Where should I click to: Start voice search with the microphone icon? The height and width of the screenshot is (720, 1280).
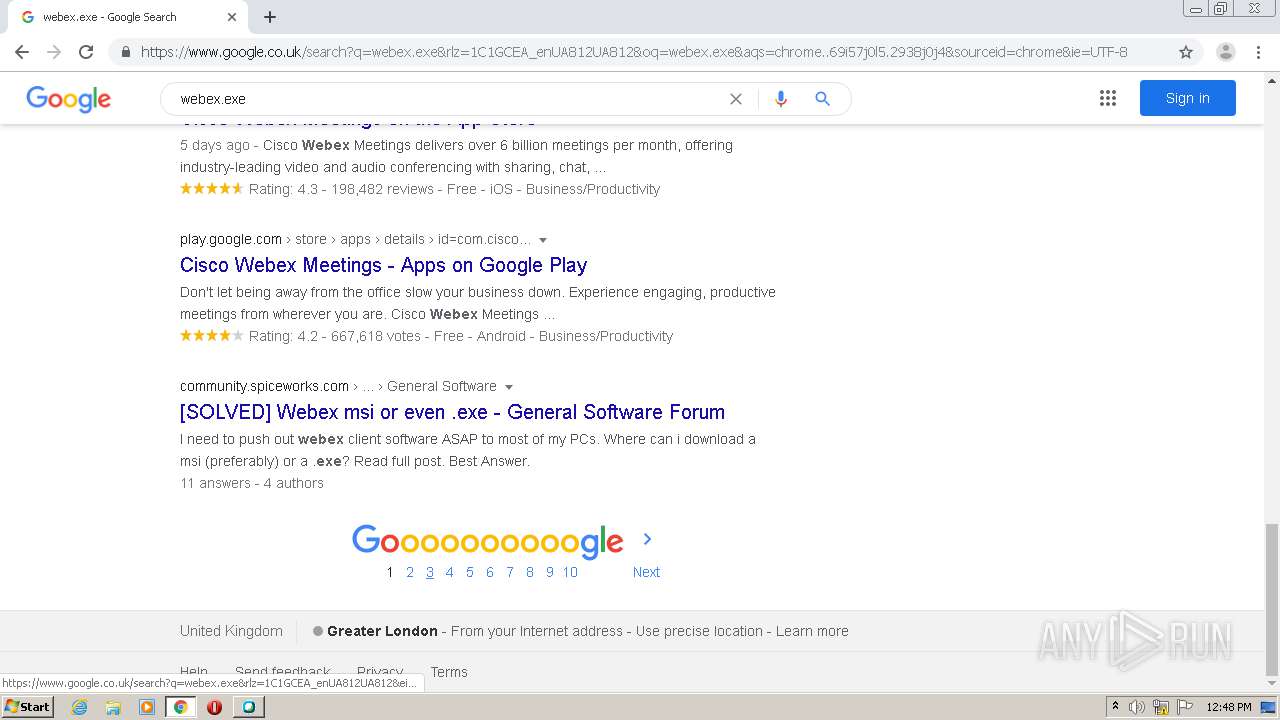[781, 99]
